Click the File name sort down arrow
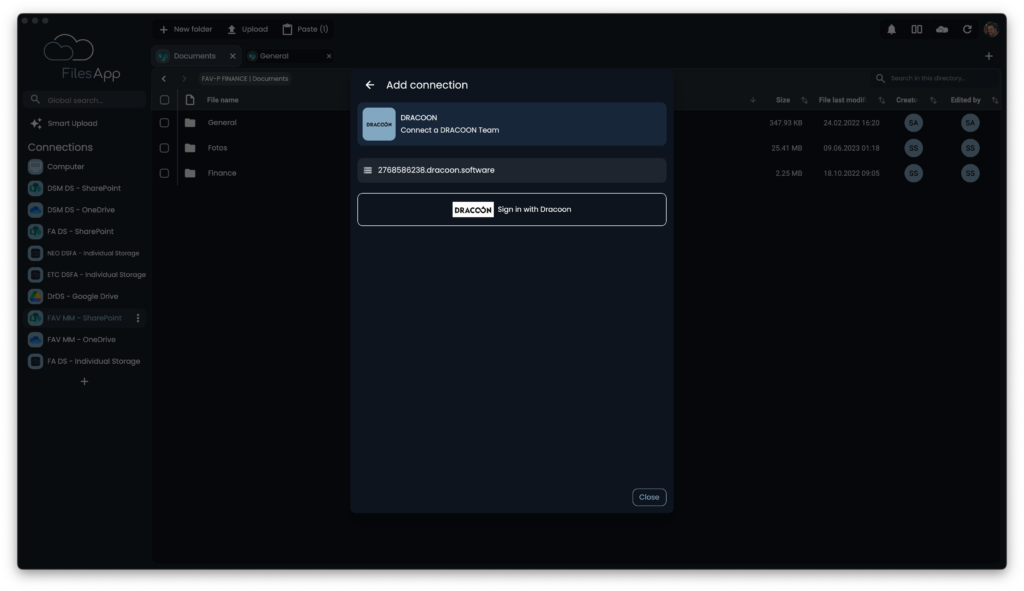The width and height of the screenshot is (1024, 591). click(x=753, y=100)
